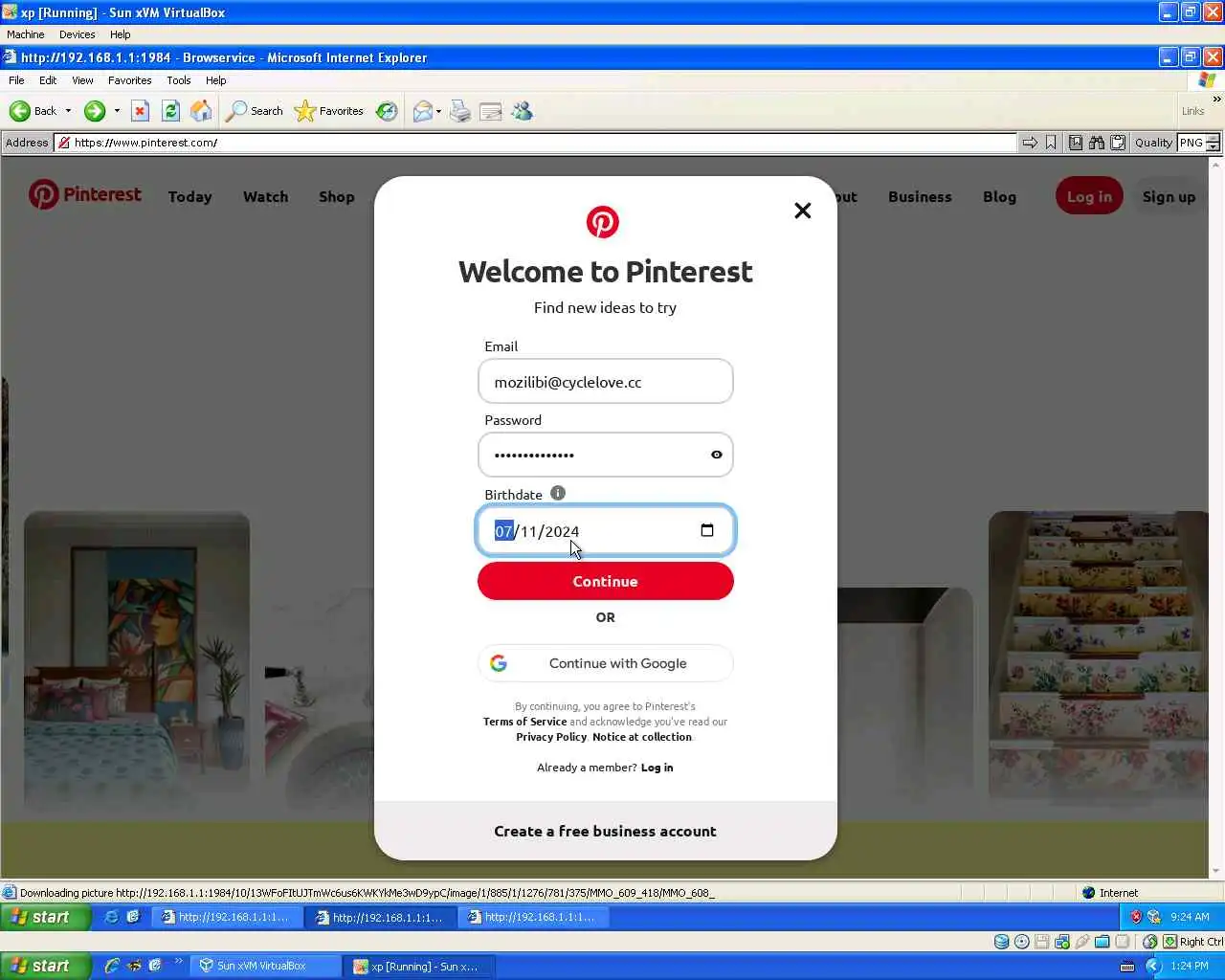The width and height of the screenshot is (1225, 980).
Task: Click the Birthdate year 2024 segment
Action: point(562,531)
